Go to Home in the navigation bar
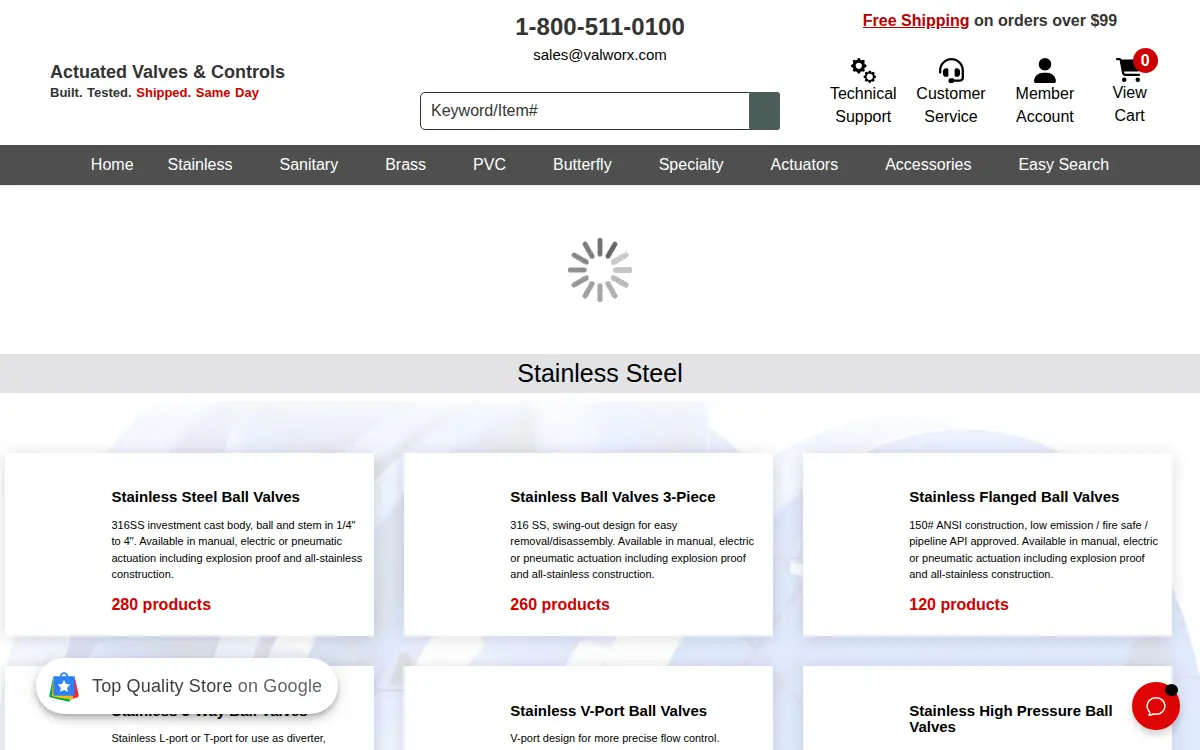Screen dimensions: 1200x750 click(112, 165)
